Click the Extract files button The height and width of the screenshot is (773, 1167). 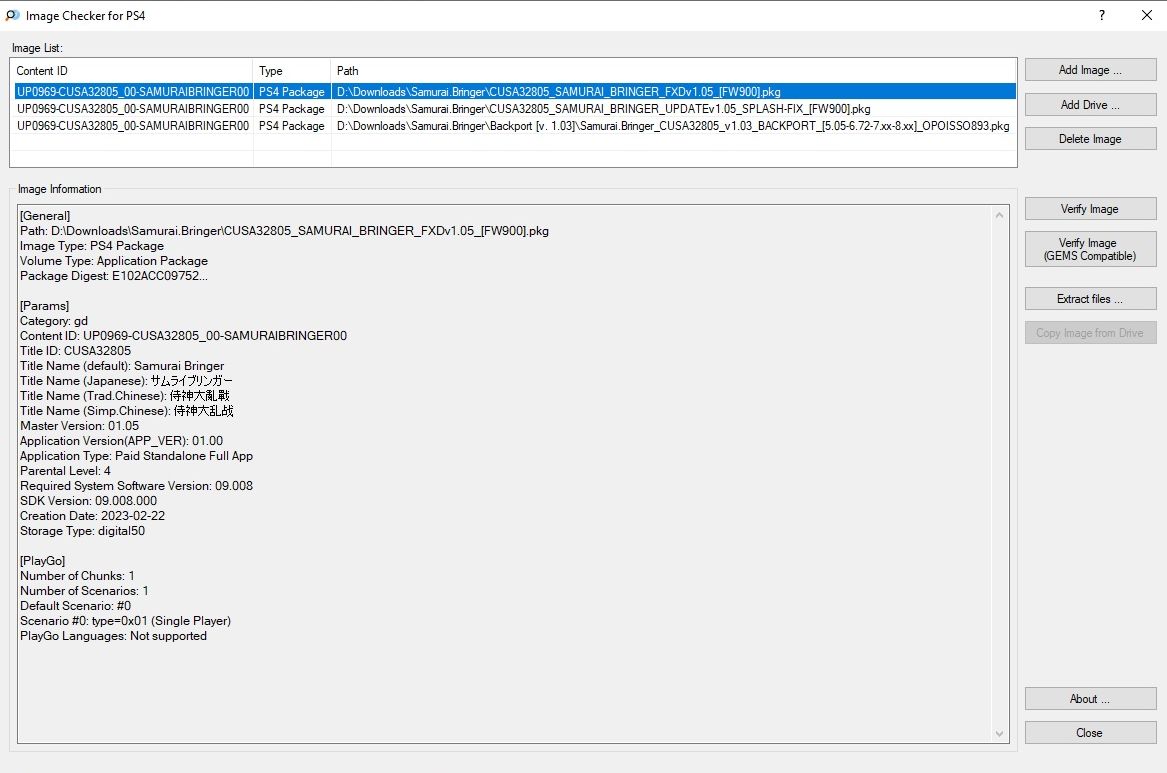(1090, 299)
